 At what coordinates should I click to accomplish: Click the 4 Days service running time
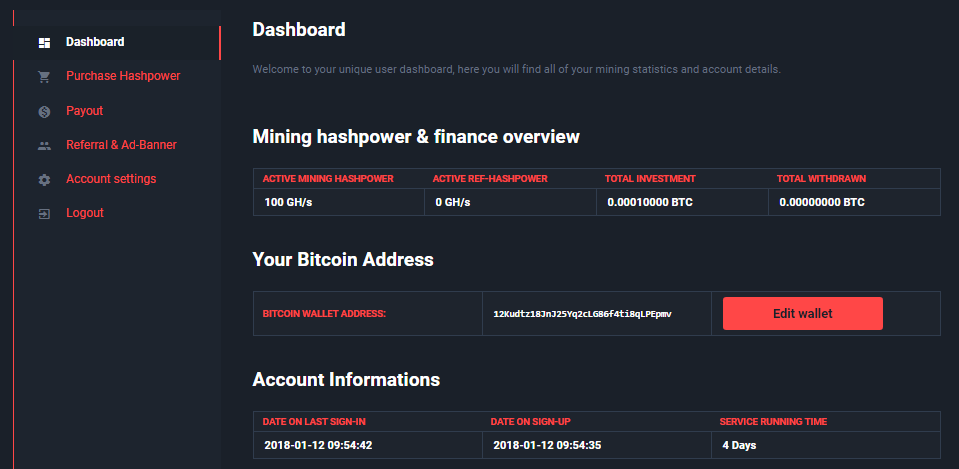pyautogui.click(x=741, y=444)
